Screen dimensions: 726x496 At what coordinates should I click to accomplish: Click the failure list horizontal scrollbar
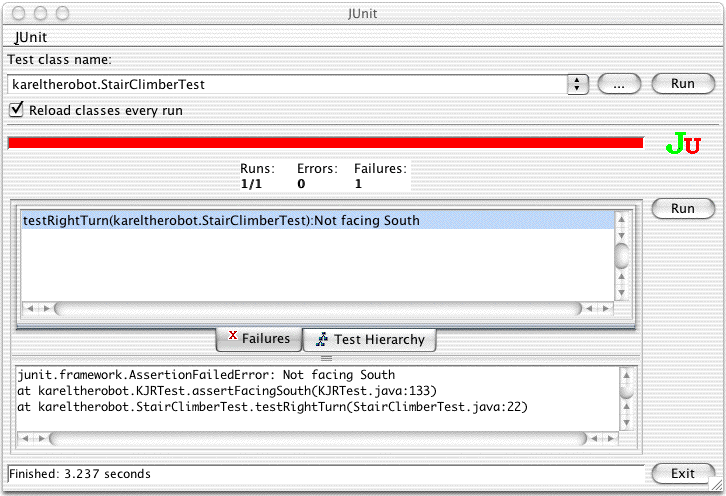320,309
